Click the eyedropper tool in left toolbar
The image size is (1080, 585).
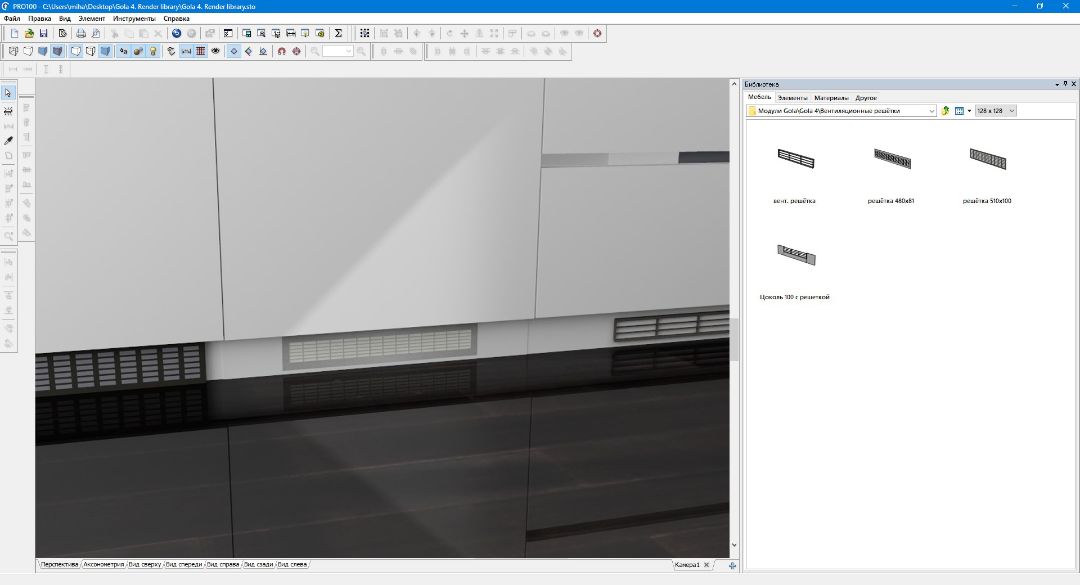(x=9, y=141)
